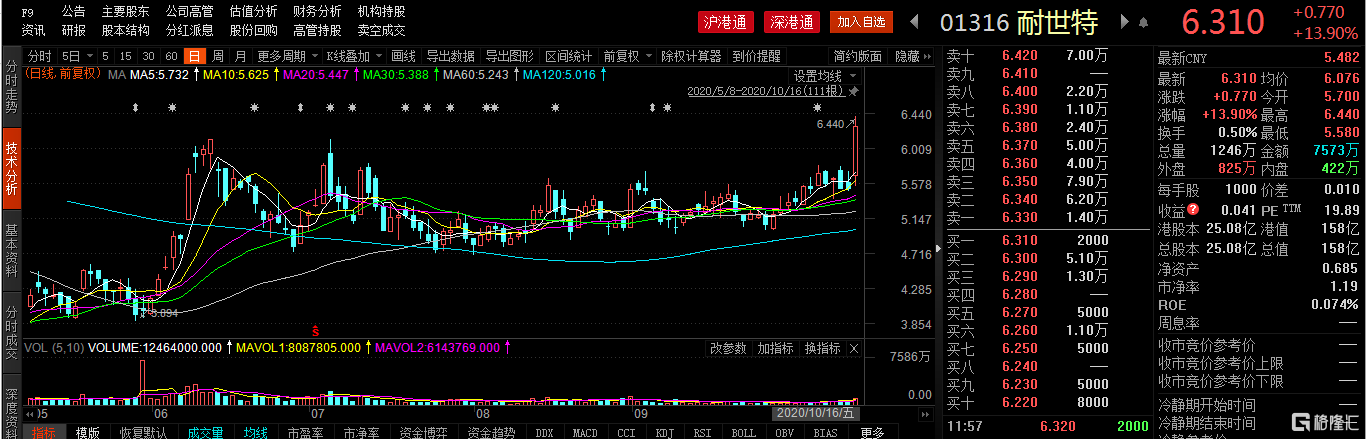Click the 画线 drawing button
This screenshot has height=439, width=1366.
point(403,56)
